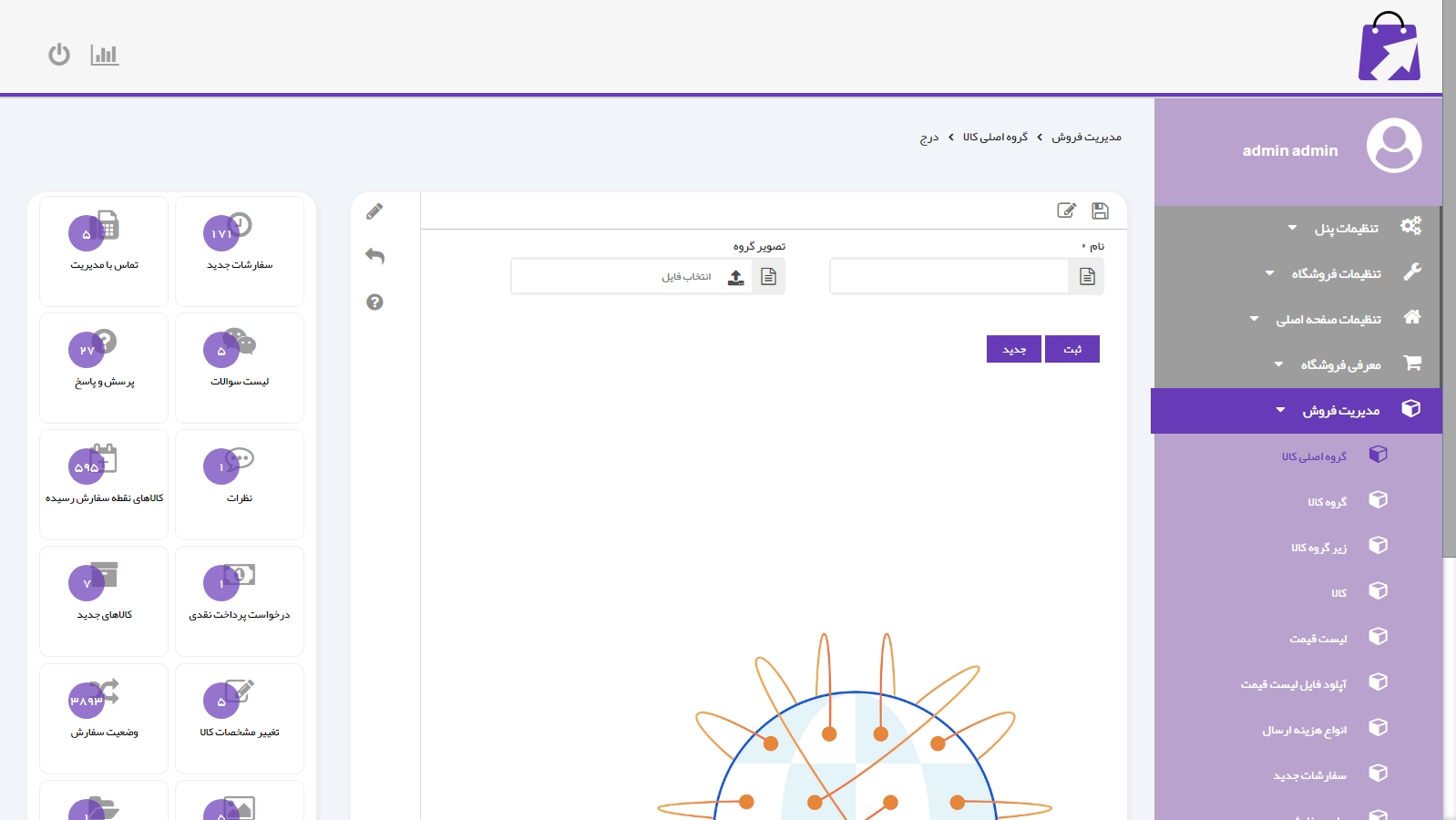Open the سفارشات جدید dashboard tile

(x=240, y=251)
